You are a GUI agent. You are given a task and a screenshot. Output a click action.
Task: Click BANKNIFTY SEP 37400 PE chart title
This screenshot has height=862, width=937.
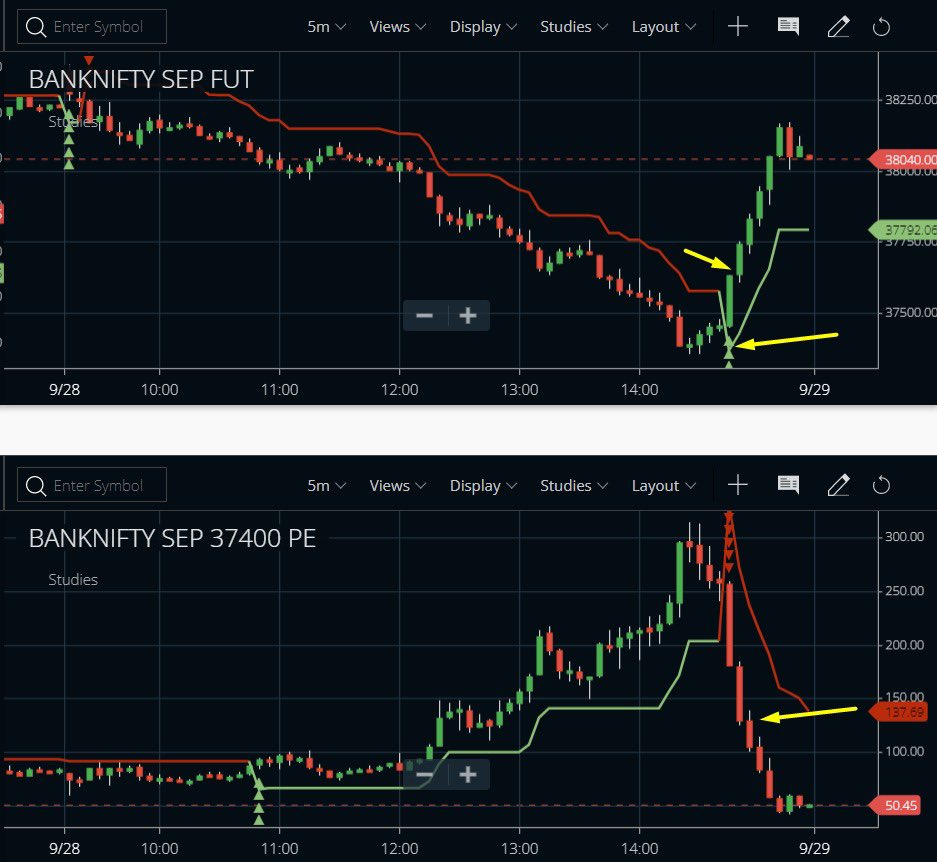pos(172,539)
